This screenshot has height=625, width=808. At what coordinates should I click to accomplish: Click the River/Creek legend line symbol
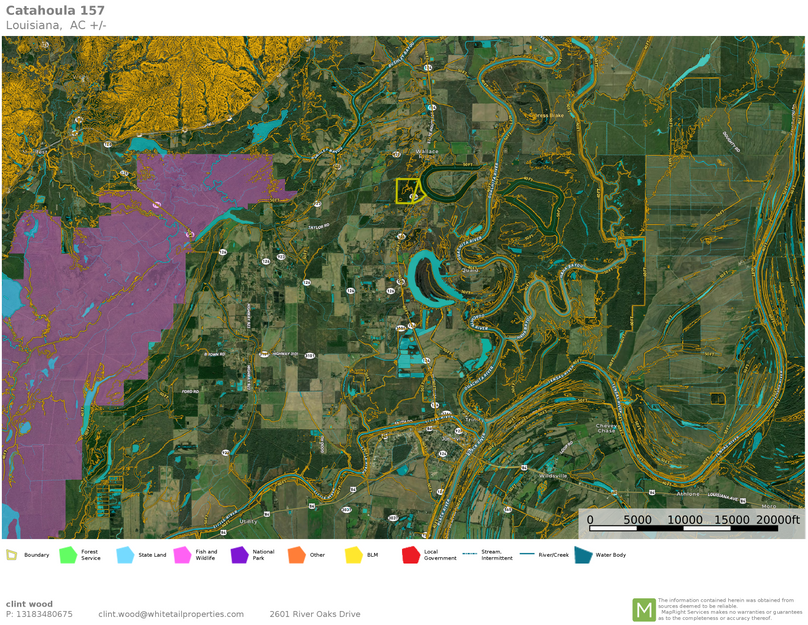(x=526, y=554)
